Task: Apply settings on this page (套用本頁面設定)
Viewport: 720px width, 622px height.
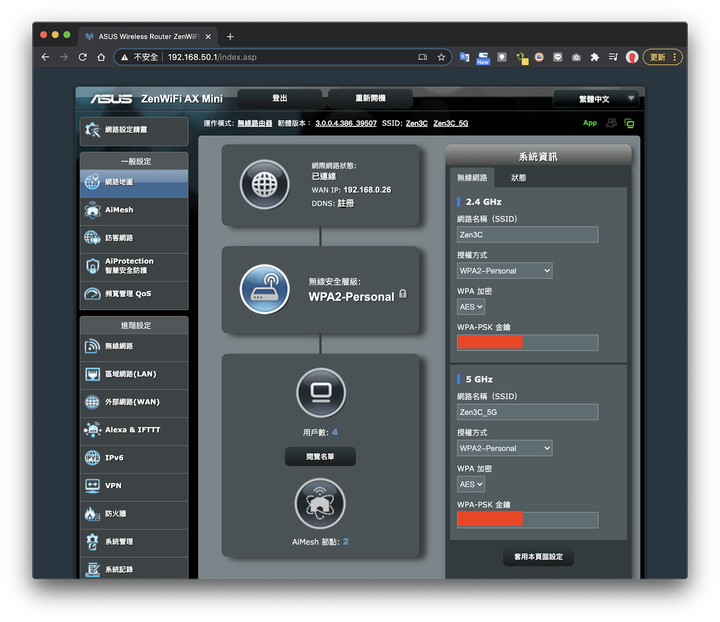Action: 538,557
